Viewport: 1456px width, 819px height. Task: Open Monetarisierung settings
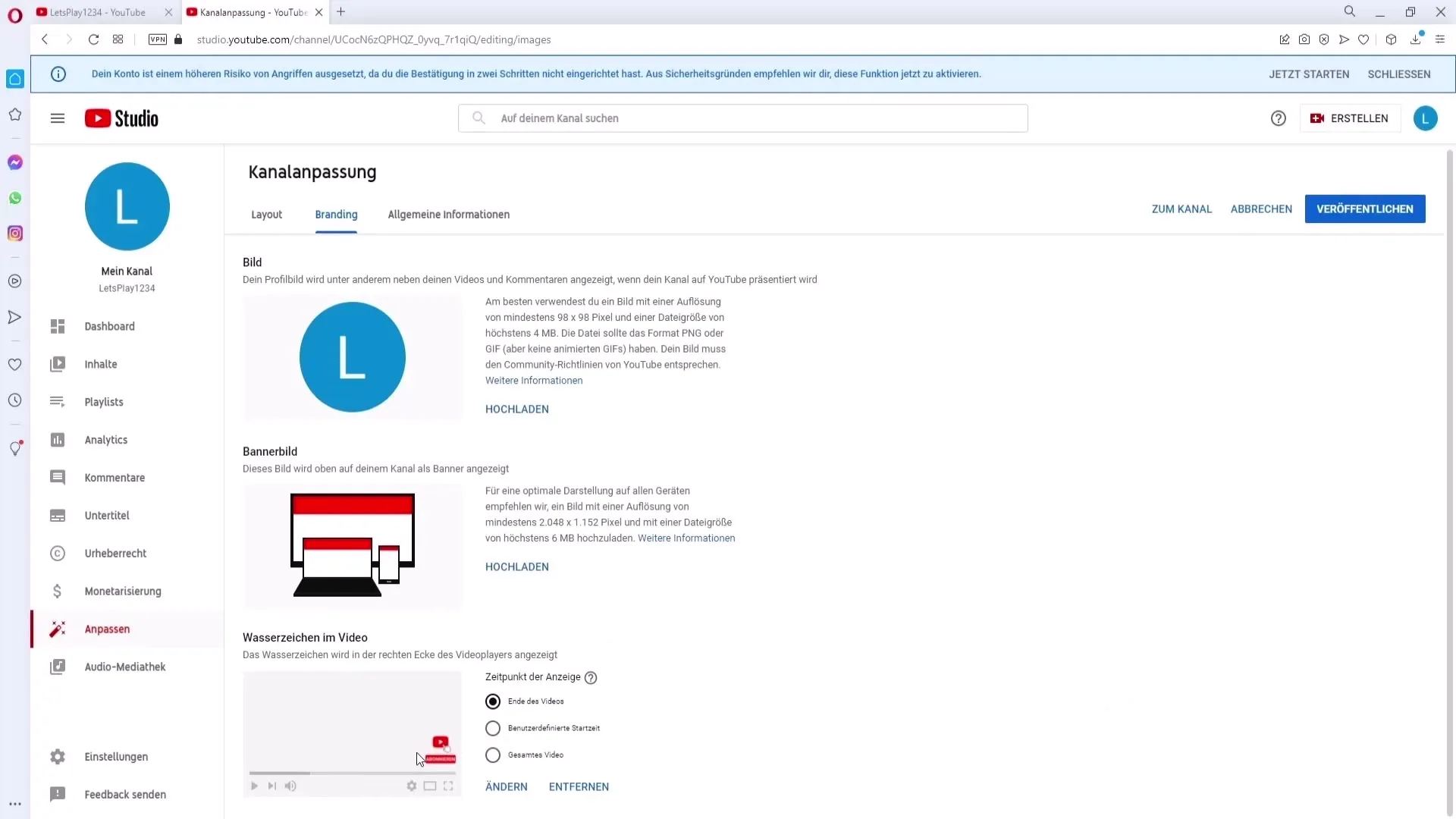tap(123, 591)
